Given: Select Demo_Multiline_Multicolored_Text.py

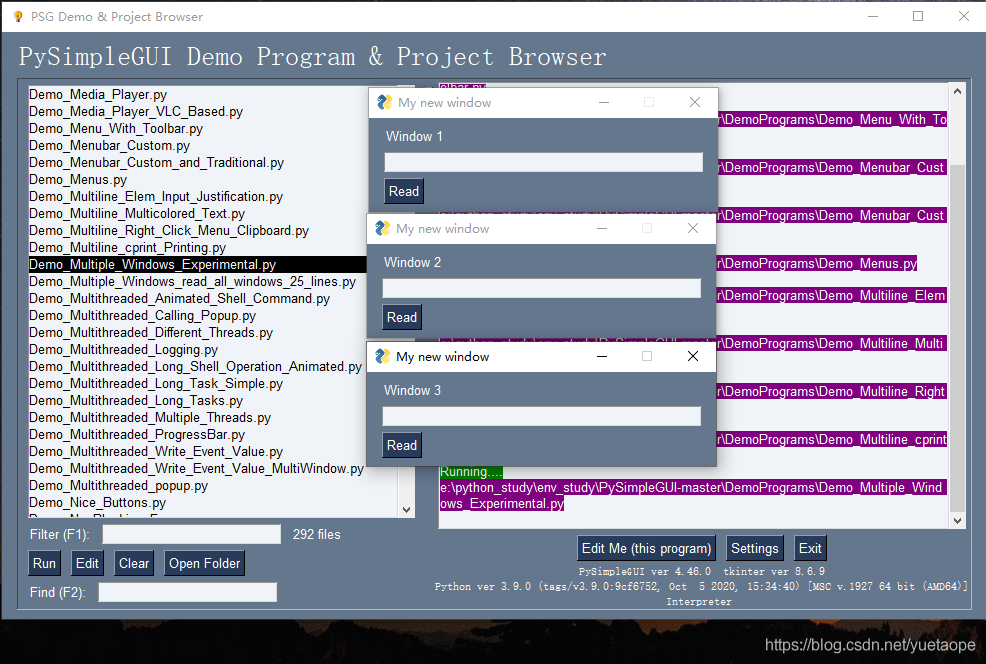Looking at the screenshot, I should pyautogui.click(x=137, y=213).
